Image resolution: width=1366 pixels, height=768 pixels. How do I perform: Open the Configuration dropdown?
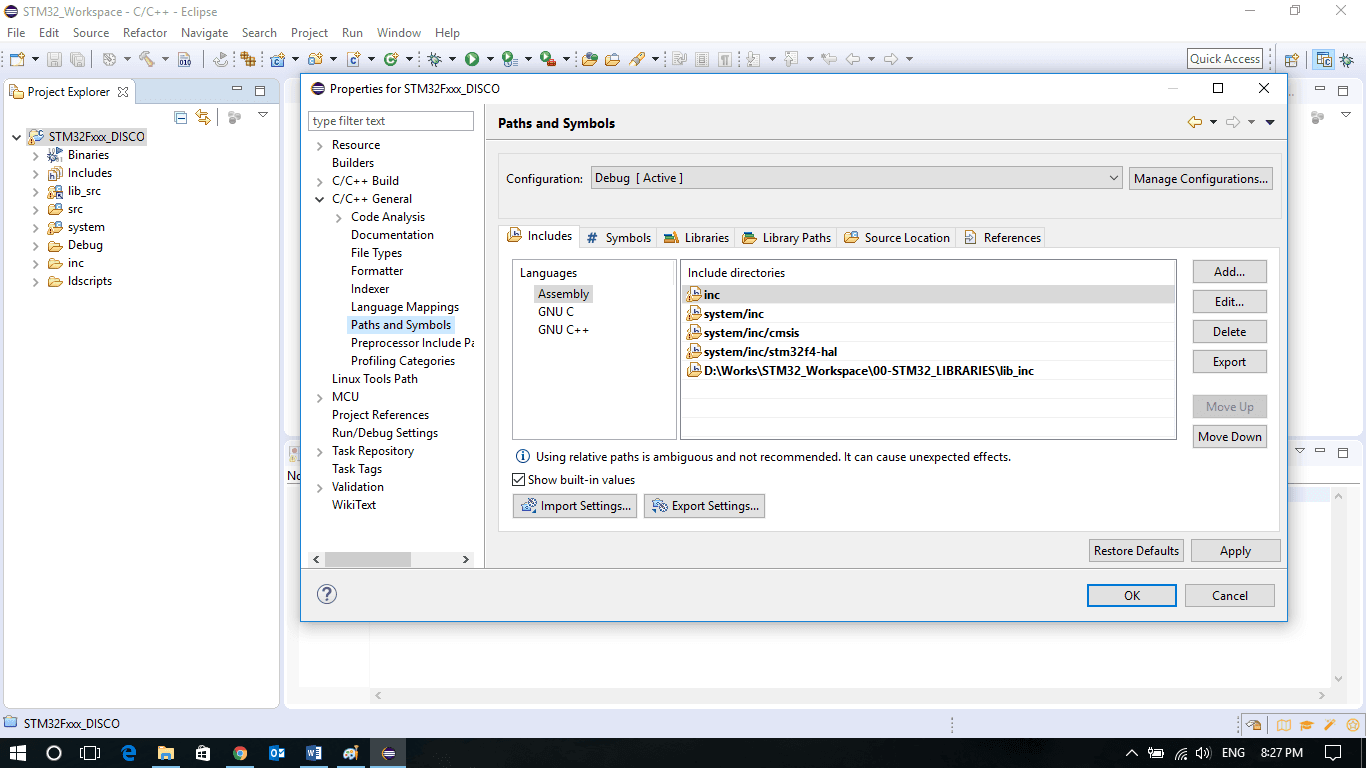point(857,178)
